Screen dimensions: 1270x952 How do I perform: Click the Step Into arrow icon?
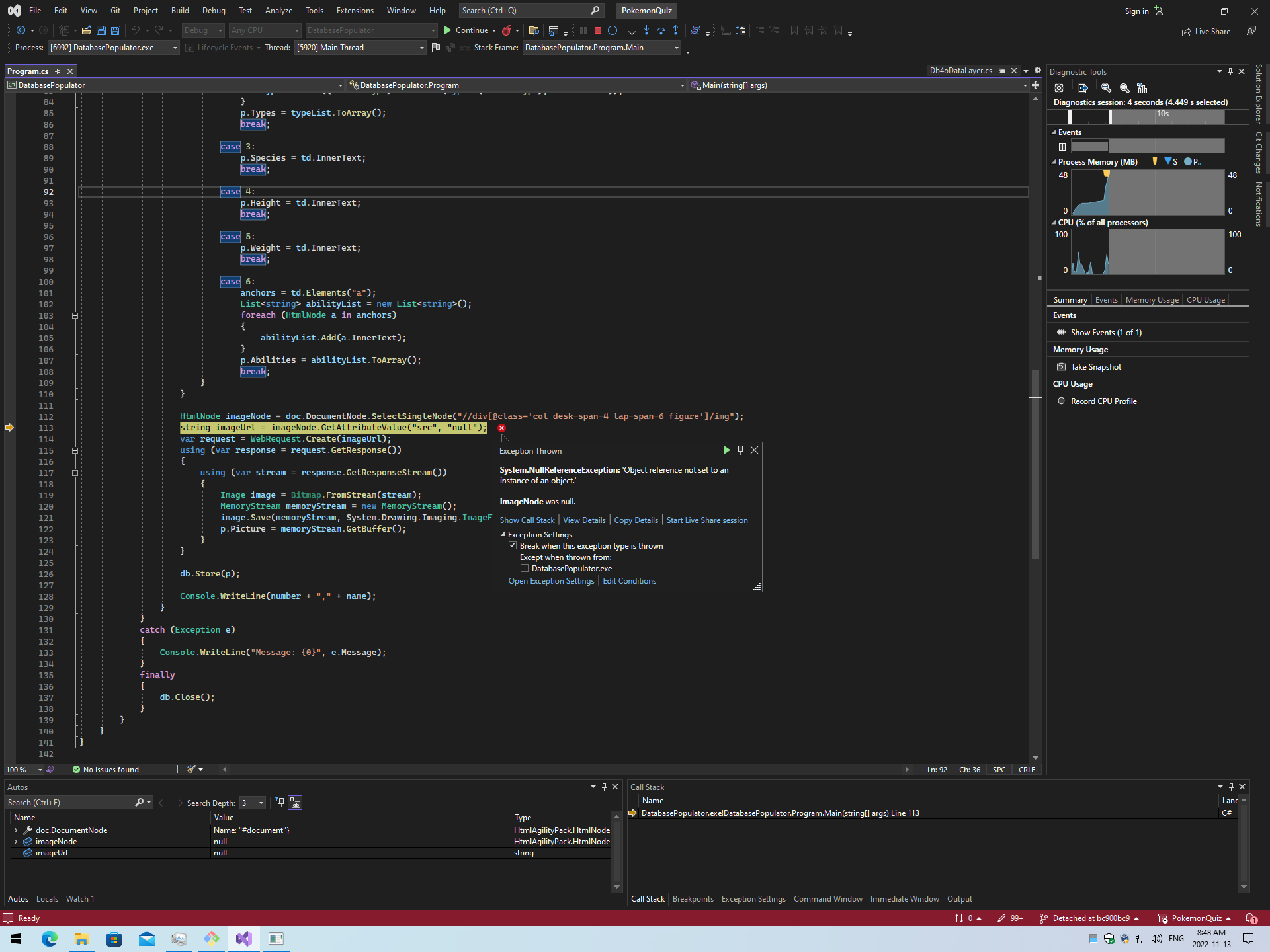coord(646,30)
